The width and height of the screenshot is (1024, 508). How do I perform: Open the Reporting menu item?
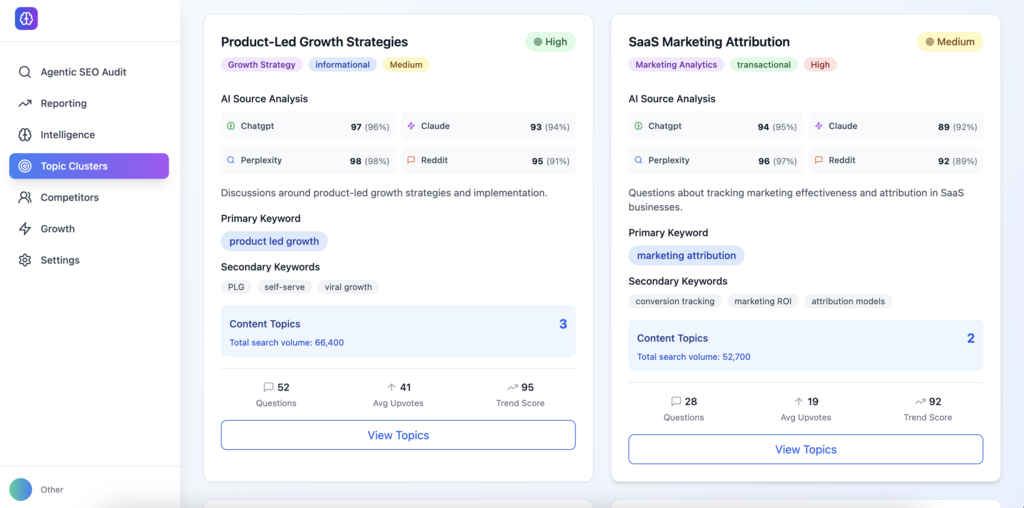(x=89, y=103)
